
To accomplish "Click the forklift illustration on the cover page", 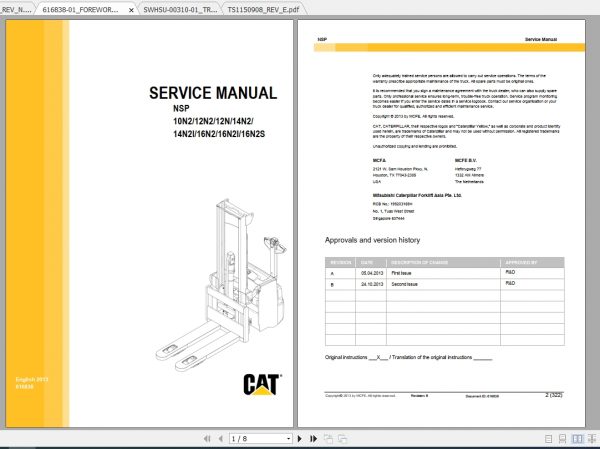I will (221, 284).
